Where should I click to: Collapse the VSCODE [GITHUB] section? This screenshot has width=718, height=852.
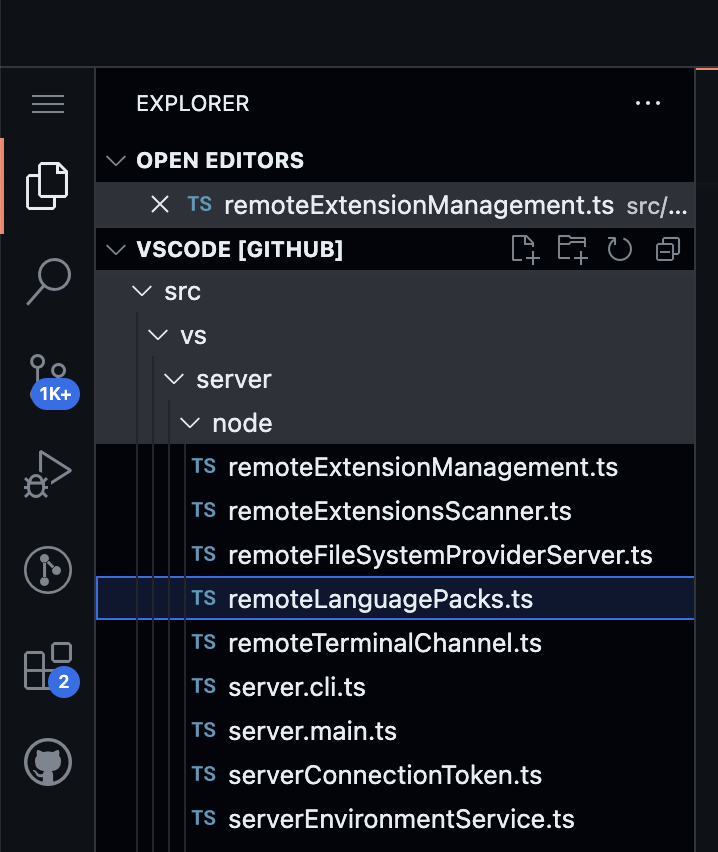(x=116, y=249)
